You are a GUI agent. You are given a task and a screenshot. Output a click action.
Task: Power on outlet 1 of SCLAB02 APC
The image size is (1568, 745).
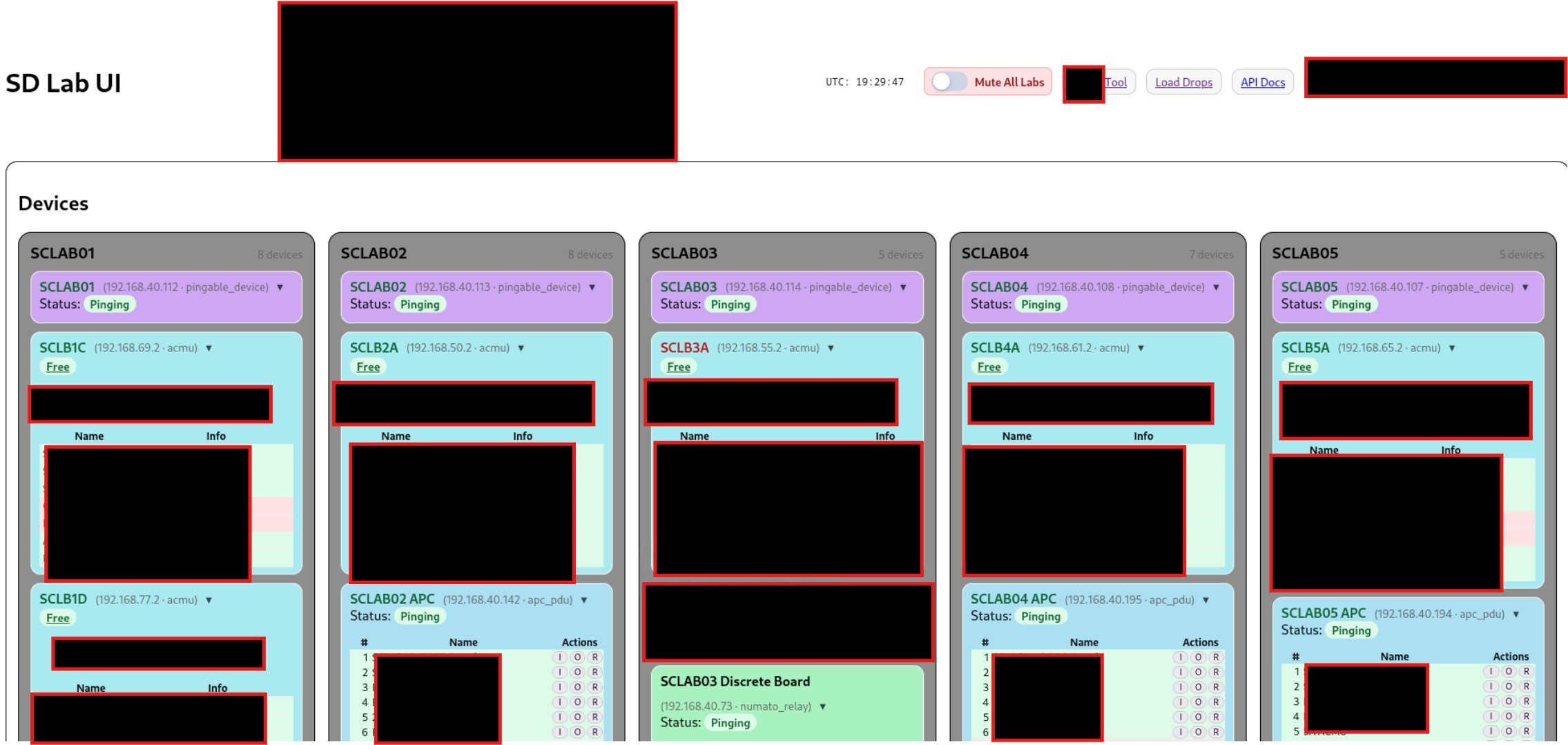(x=560, y=657)
